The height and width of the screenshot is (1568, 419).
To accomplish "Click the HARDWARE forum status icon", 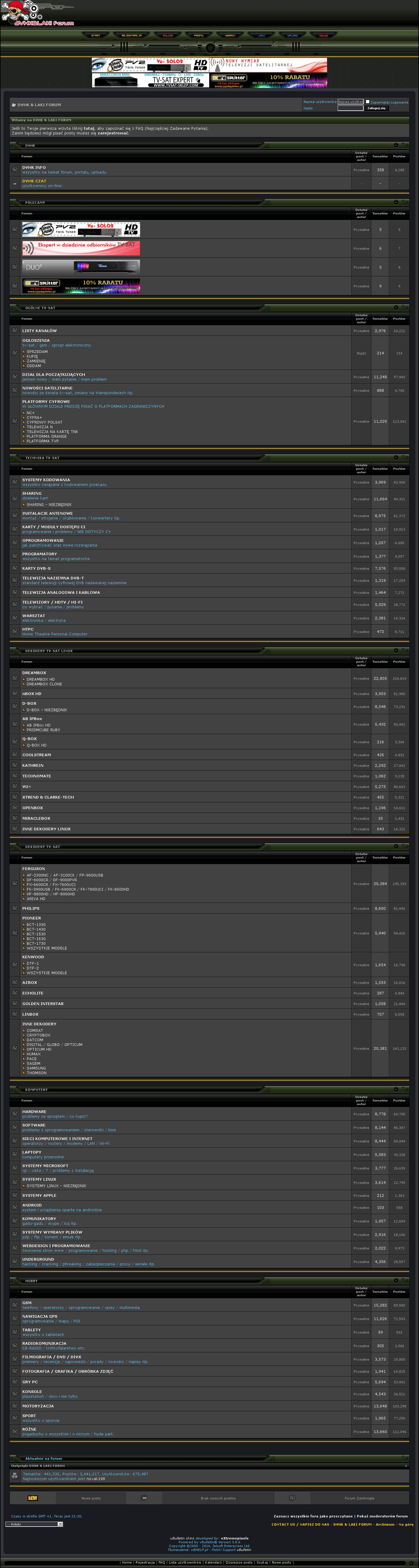I will click(x=15, y=1114).
